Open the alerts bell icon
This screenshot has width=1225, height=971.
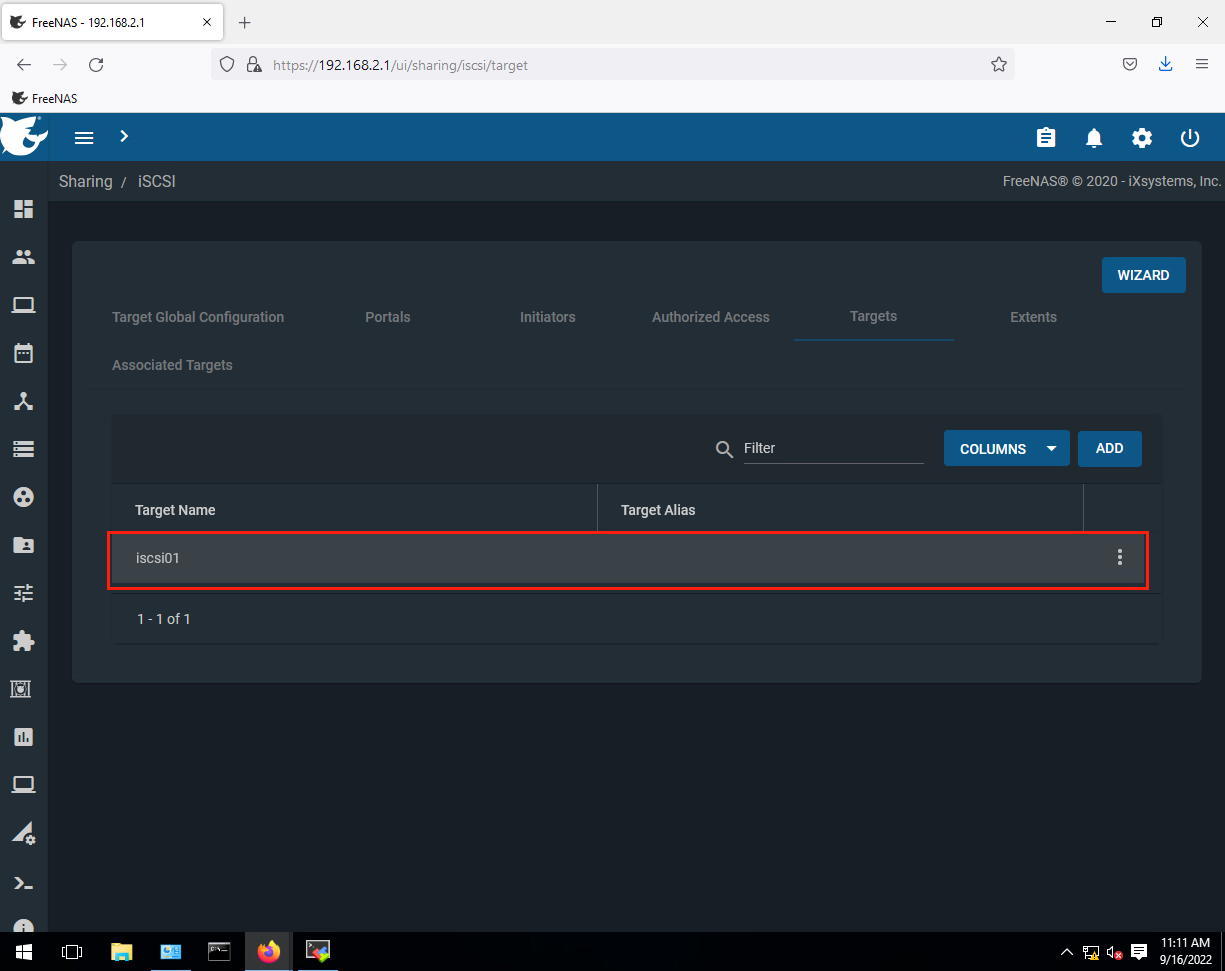pyautogui.click(x=1094, y=138)
